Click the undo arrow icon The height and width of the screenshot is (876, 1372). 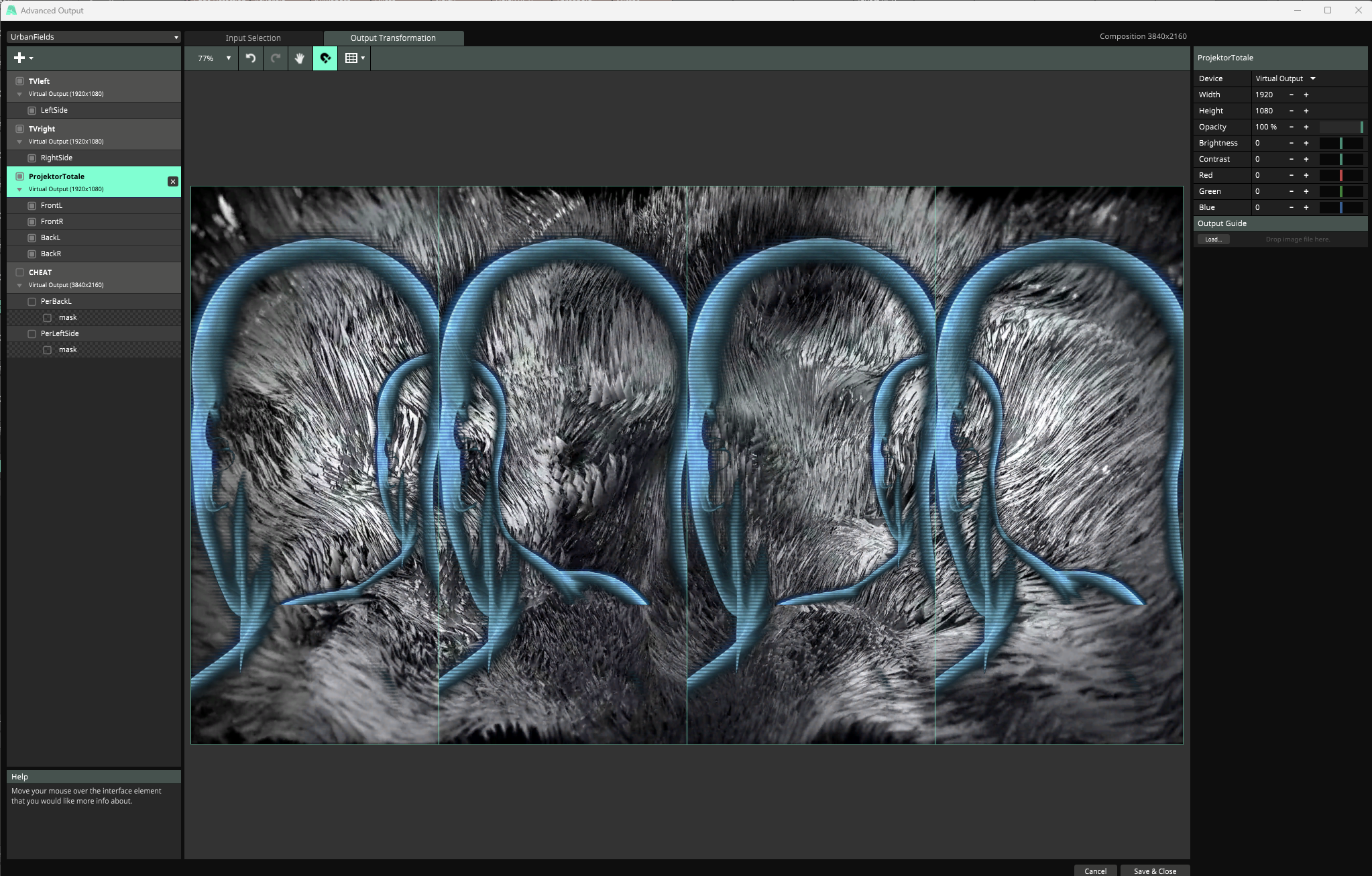click(x=251, y=58)
